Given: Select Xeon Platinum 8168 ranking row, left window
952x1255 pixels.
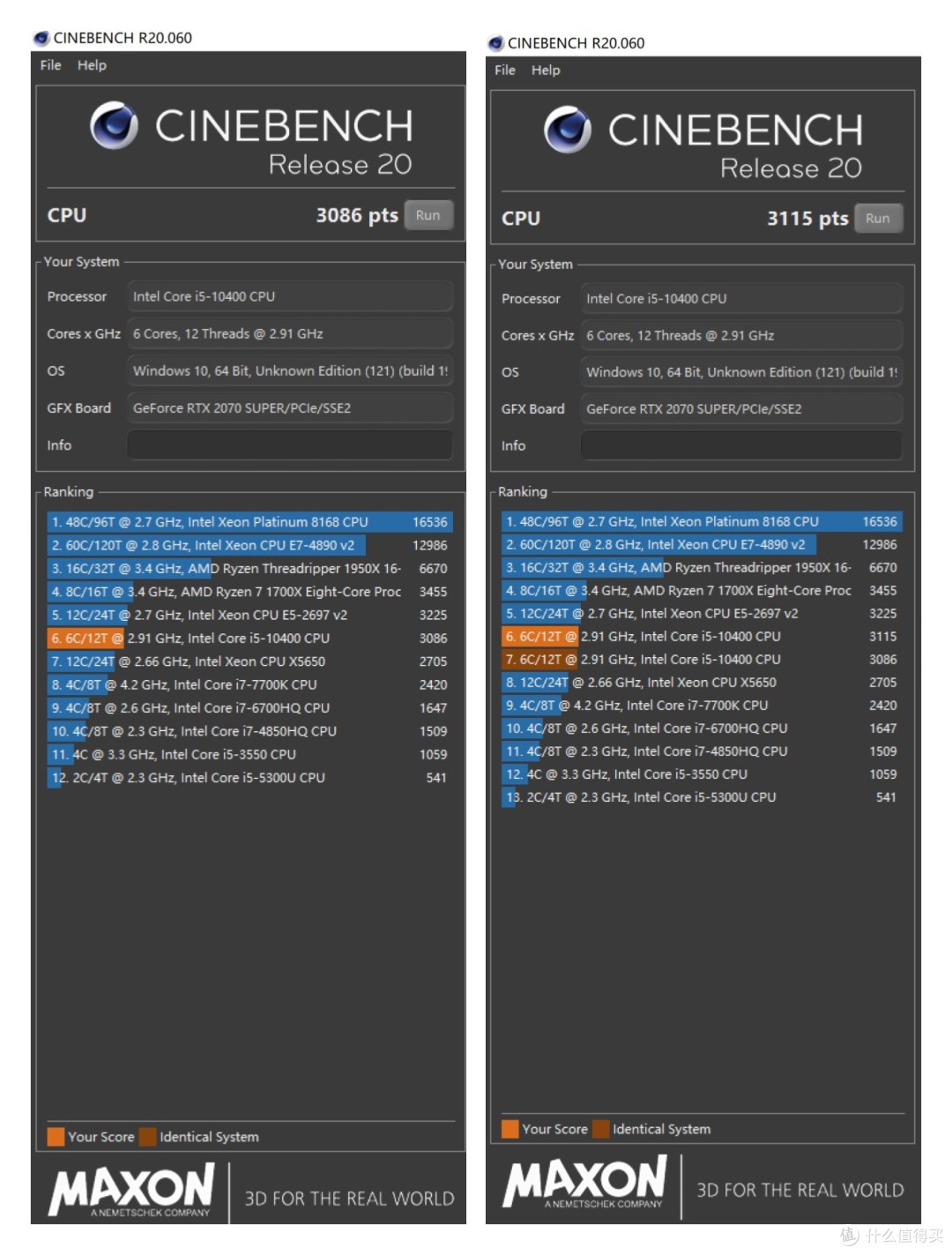Looking at the screenshot, I should point(249,522).
